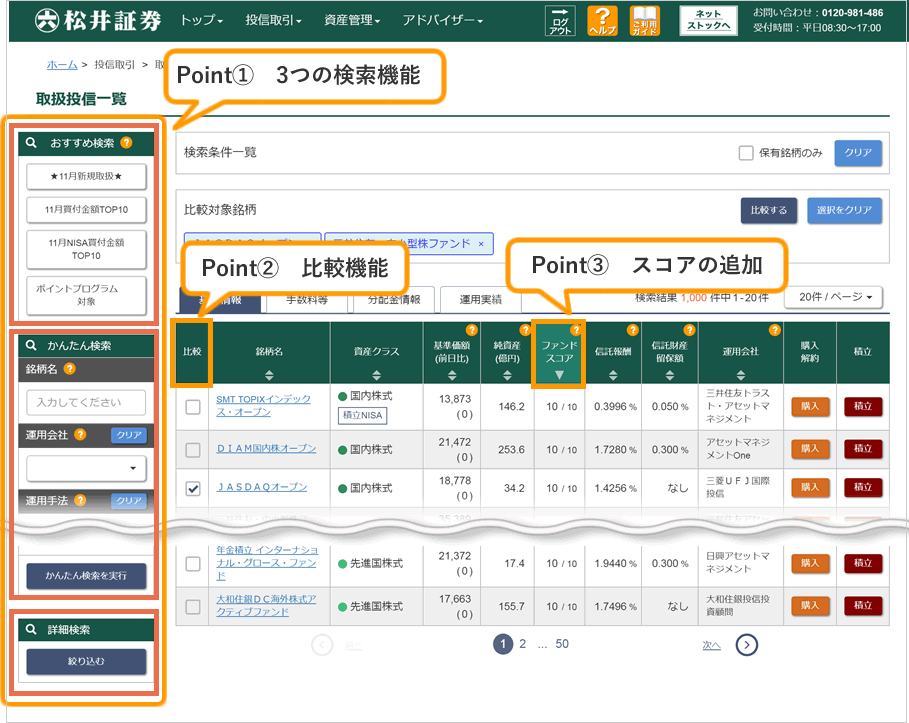Open the 資産管理 dropdown menu

pos(352,20)
